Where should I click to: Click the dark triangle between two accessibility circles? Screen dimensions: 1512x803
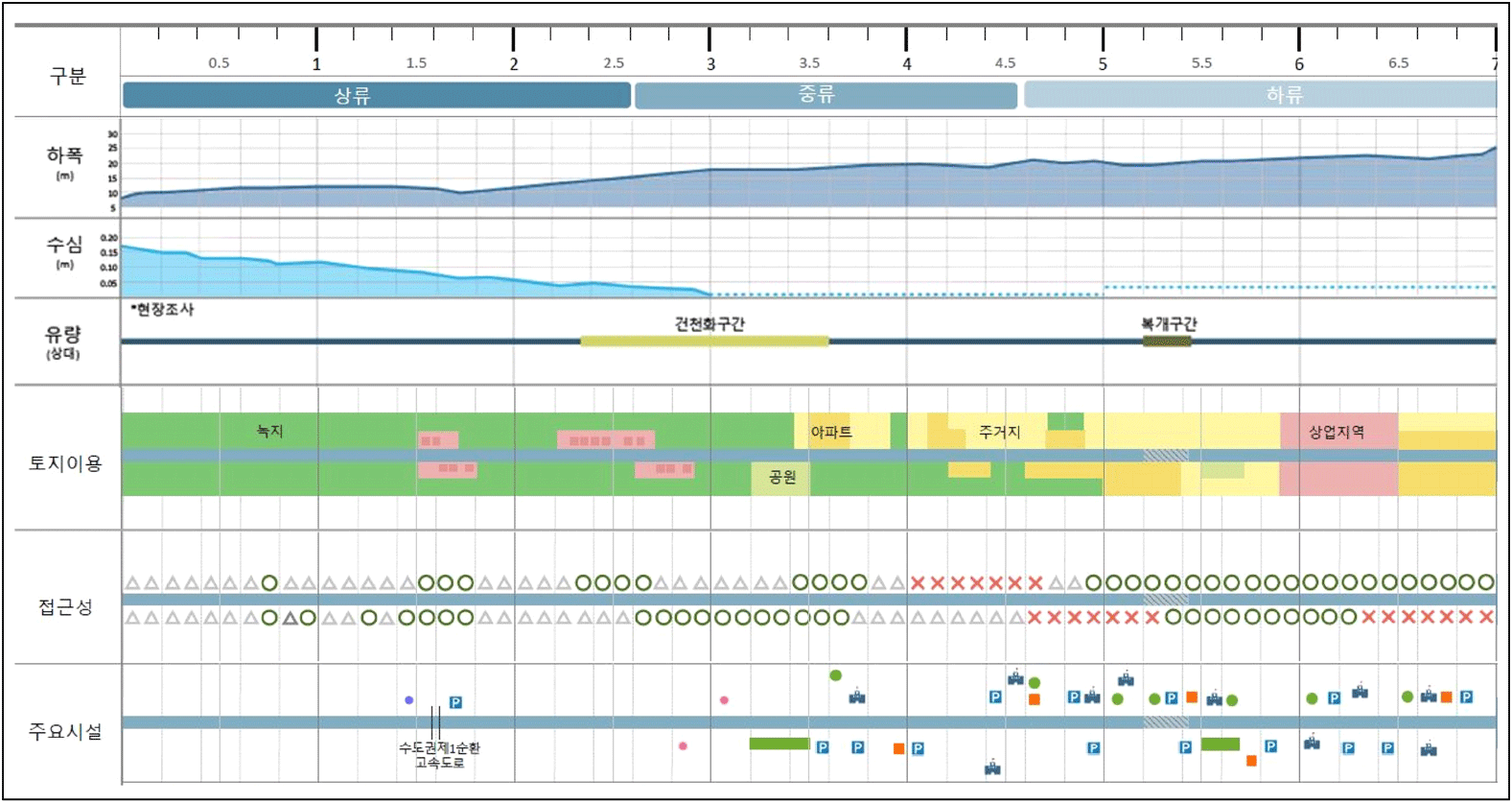[290, 618]
